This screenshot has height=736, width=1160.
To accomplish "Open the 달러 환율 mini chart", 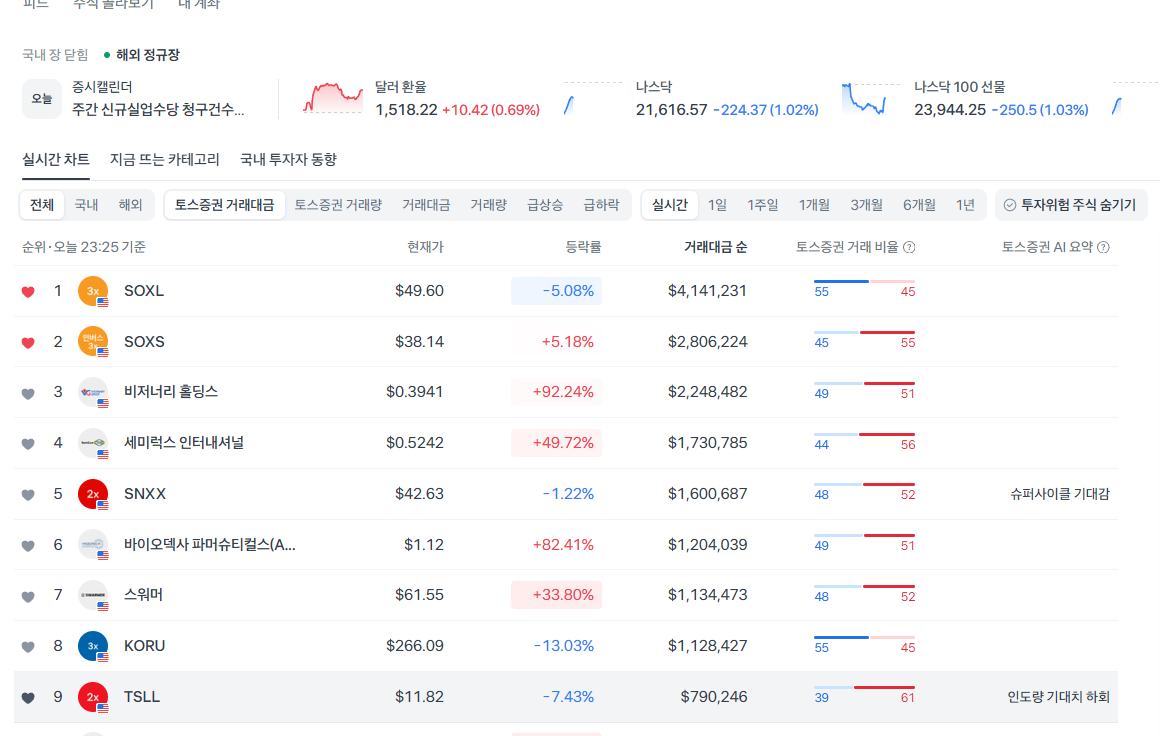I will pos(334,99).
